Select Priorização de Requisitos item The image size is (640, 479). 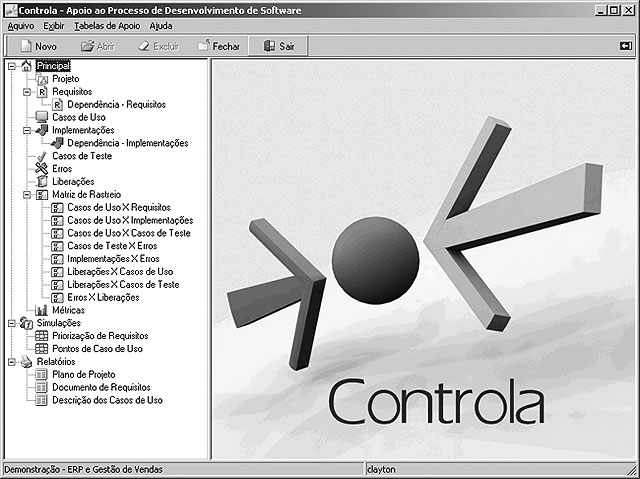(x=100, y=336)
